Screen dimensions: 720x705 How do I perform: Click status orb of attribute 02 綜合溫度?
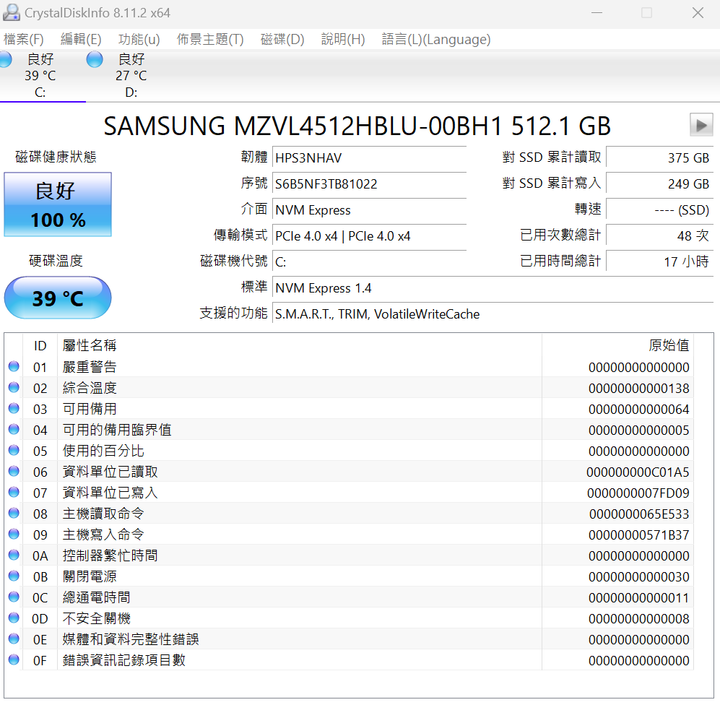(14, 388)
